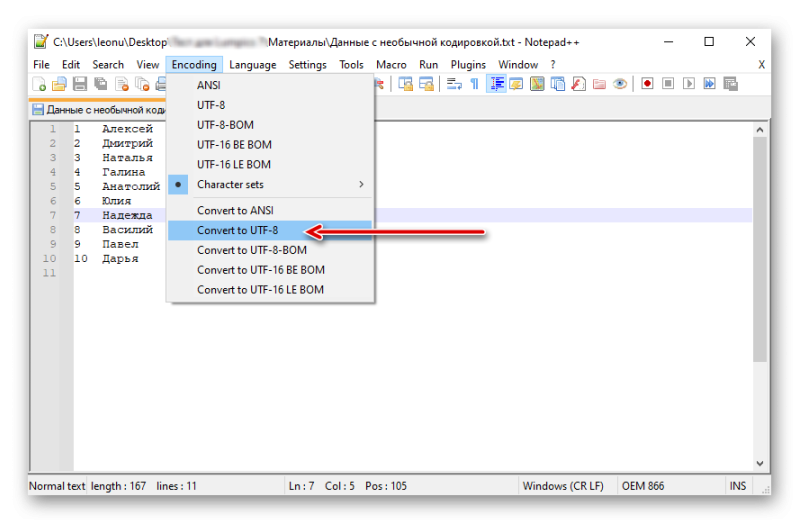
Task: Open Folder as Workspace icon
Action: [599, 84]
